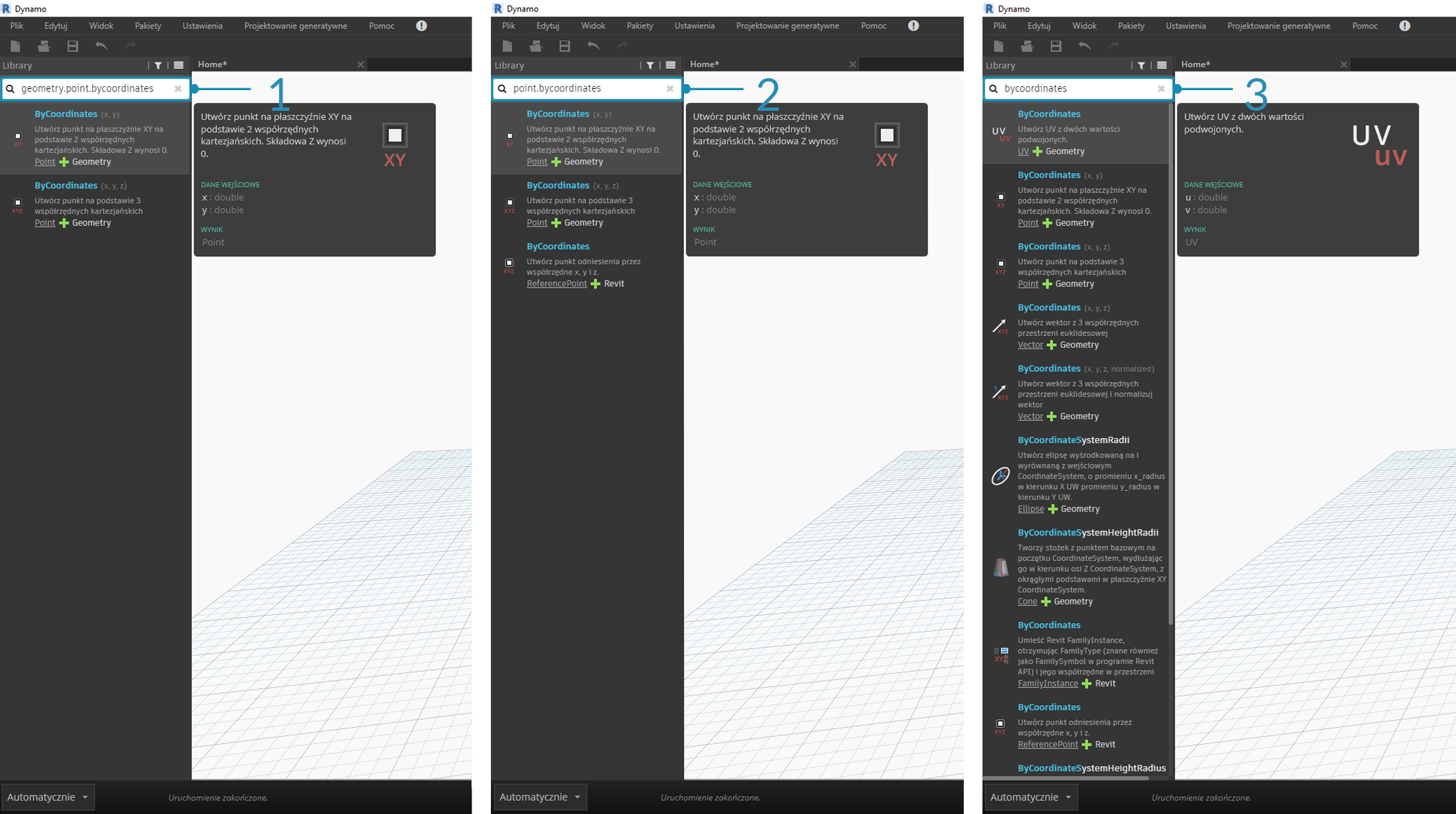Toggle library layout list icon in middle window
This screenshot has width=1456, height=814.
coord(671,65)
